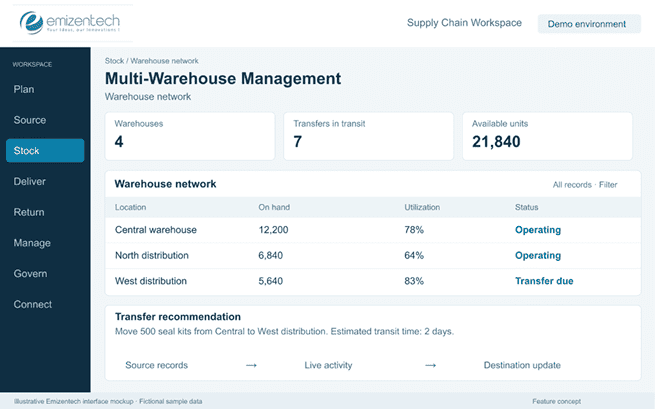Screen dimensions: 655x409
Task: Select the North distribution row name
Action: pos(152,255)
